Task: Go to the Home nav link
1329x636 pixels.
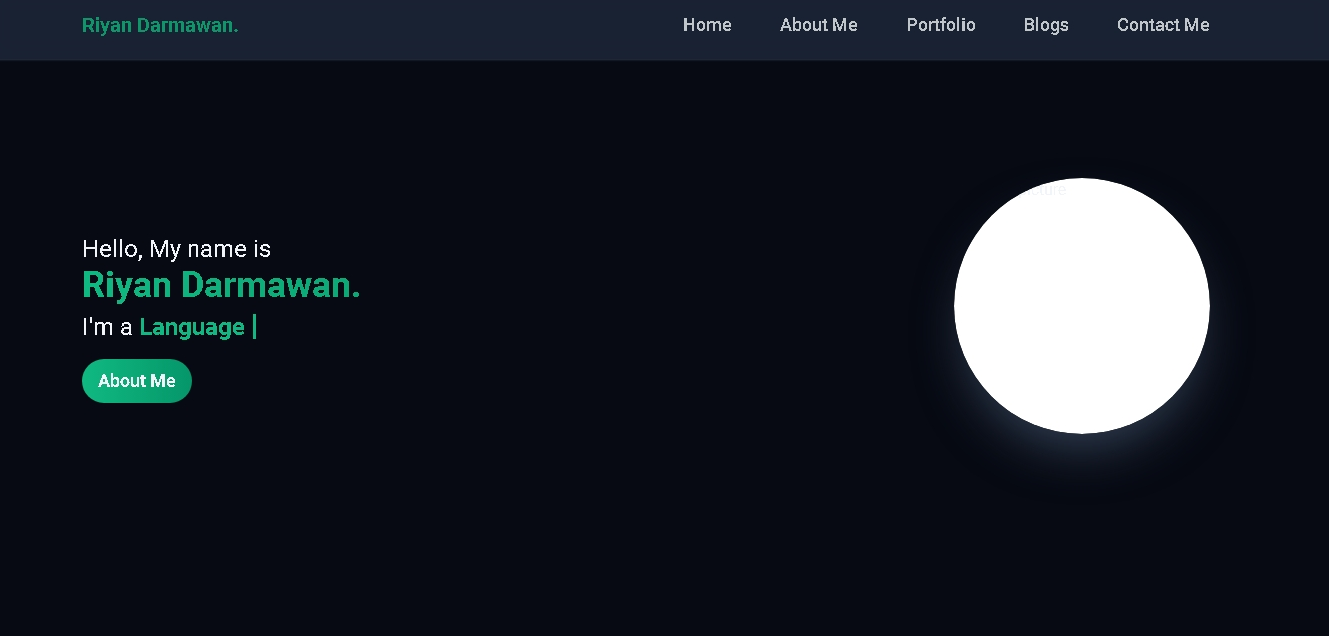Action: pyautogui.click(x=707, y=25)
